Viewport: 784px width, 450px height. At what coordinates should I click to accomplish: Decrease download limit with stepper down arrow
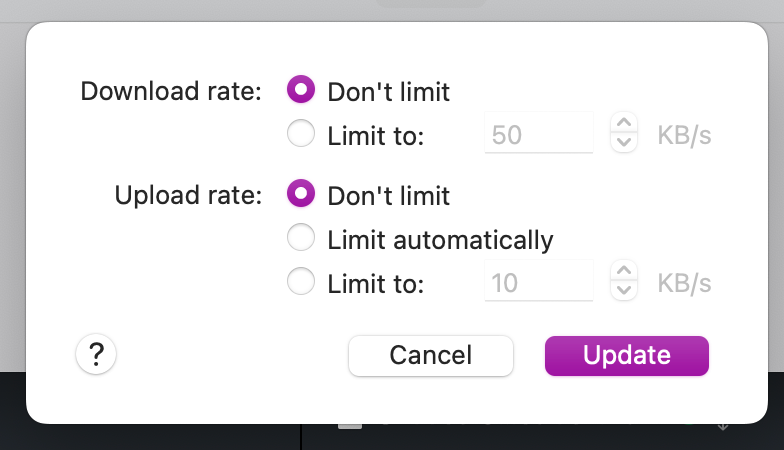pos(623,143)
